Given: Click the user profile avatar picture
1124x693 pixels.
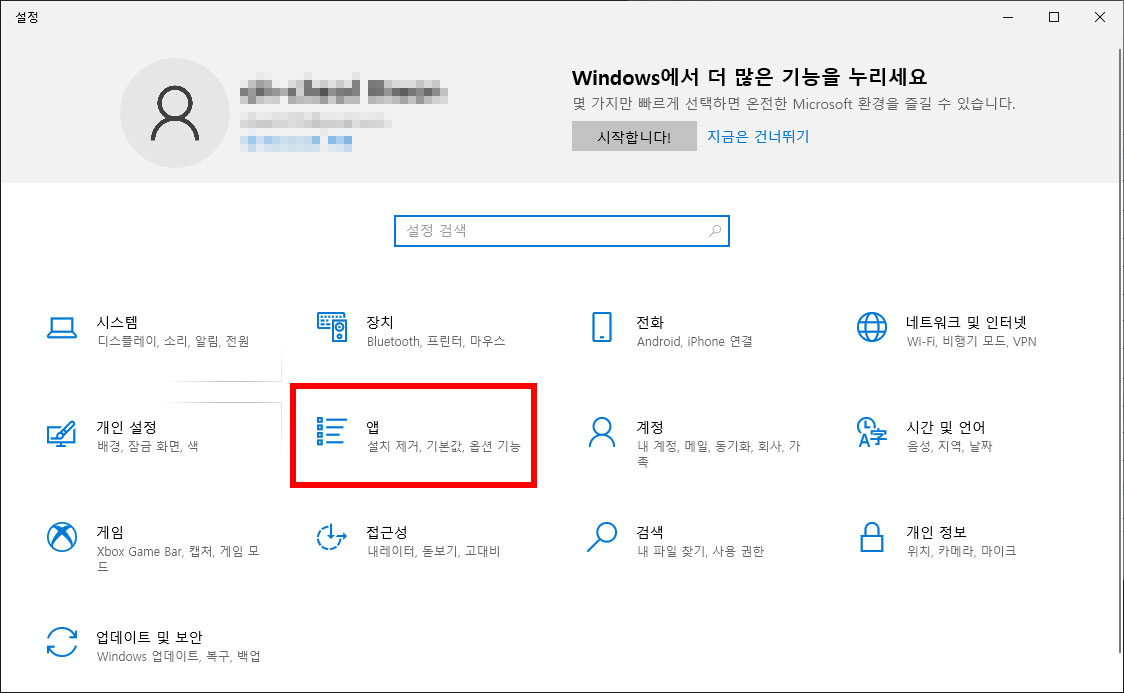Looking at the screenshot, I should click(174, 113).
